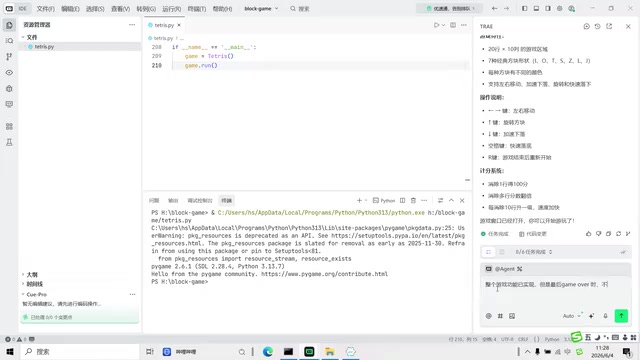Send the chat message with green arrow
This screenshot has width=640, height=360.
(621, 316)
